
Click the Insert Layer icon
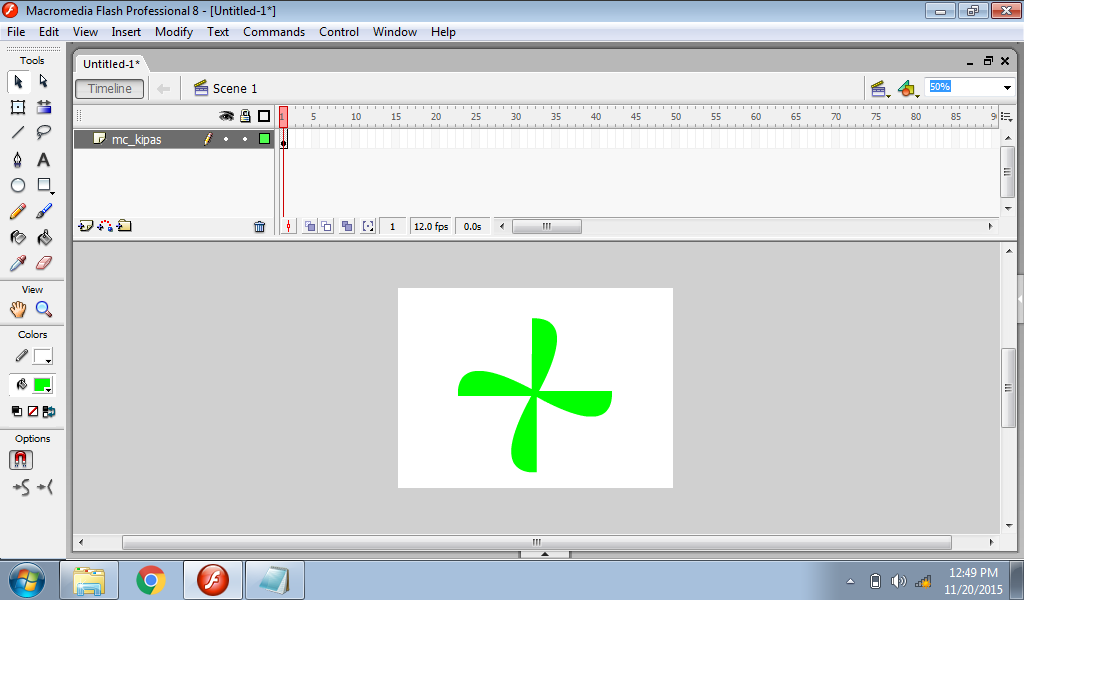pos(85,226)
